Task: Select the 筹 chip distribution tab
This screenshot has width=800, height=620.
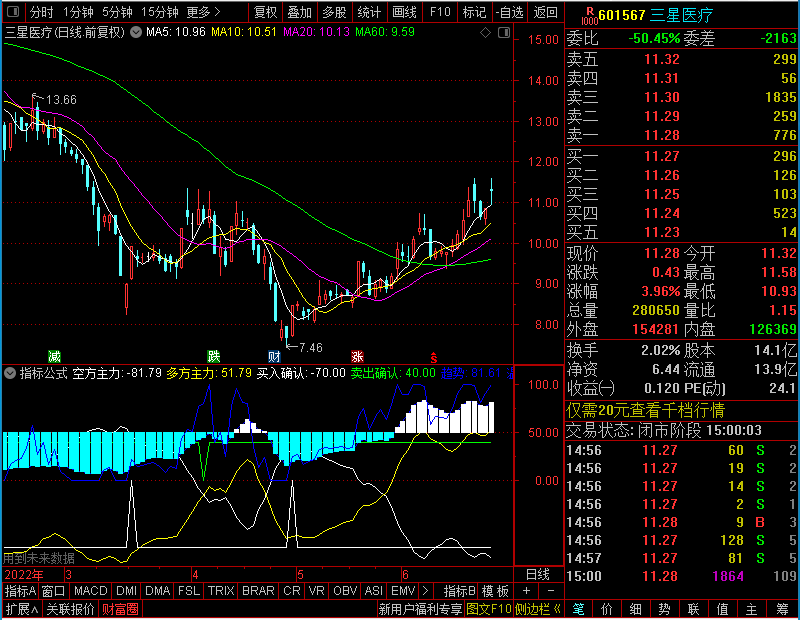Action: click(782, 609)
